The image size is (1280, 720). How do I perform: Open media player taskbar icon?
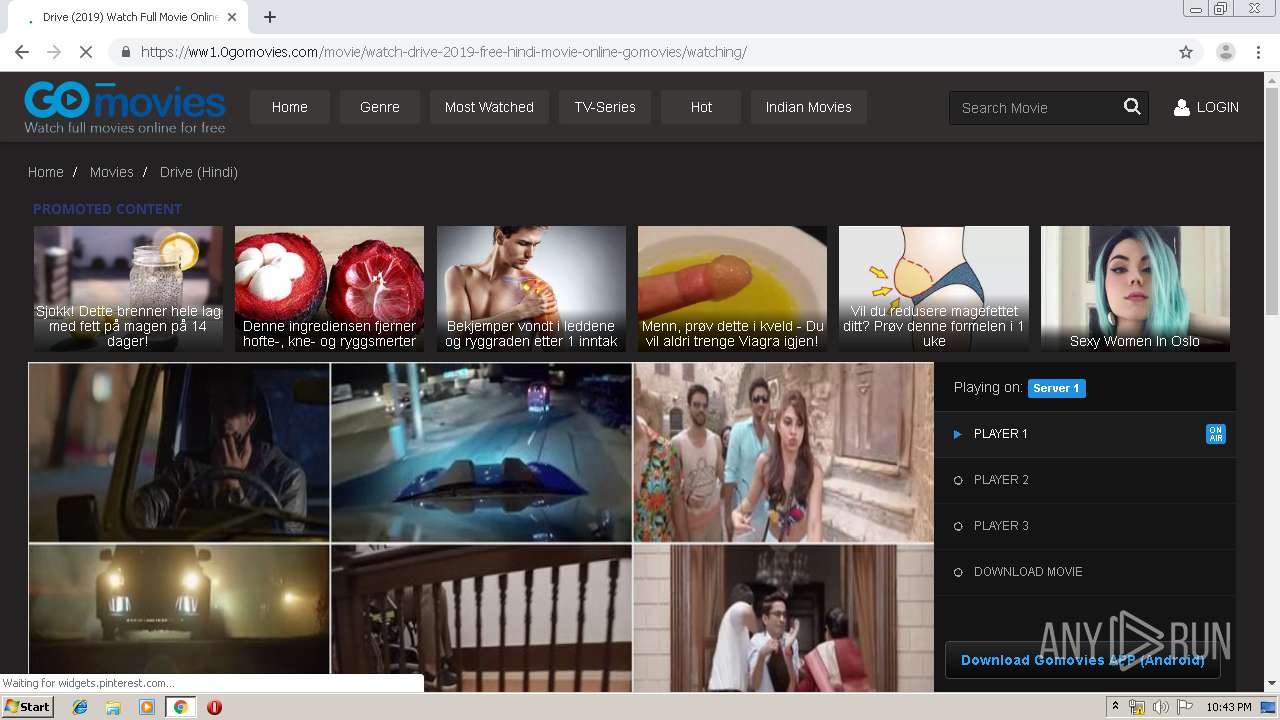[x=147, y=707]
